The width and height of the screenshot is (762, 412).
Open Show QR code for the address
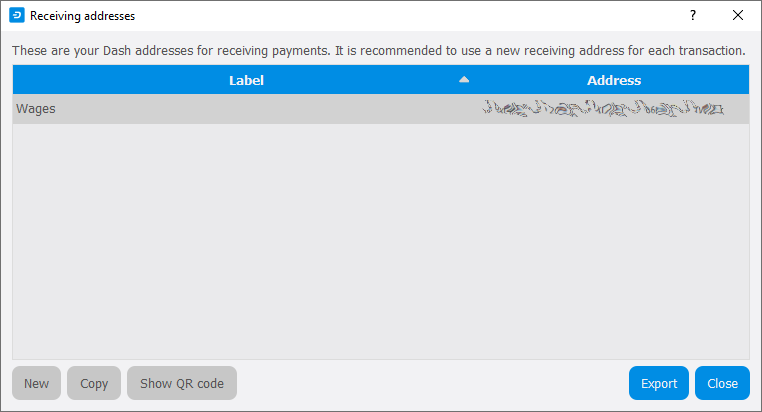pos(182,383)
